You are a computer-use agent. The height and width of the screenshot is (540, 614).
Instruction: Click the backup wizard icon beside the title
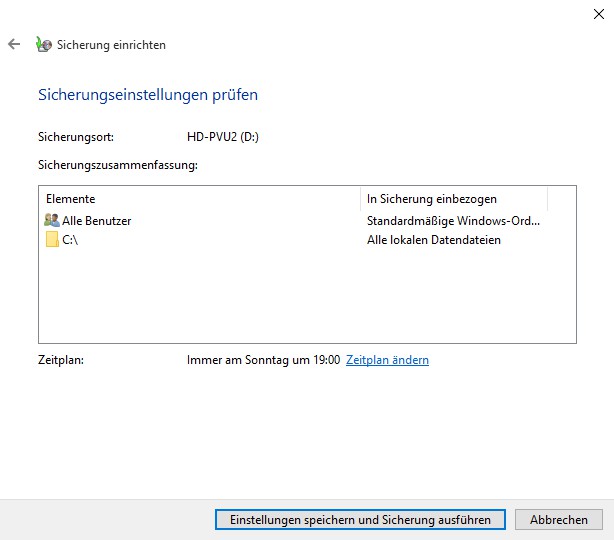tap(42, 44)
